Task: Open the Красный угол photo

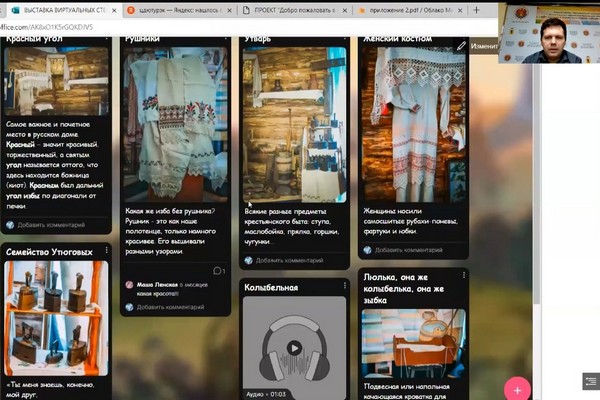Action: (56, 81)
